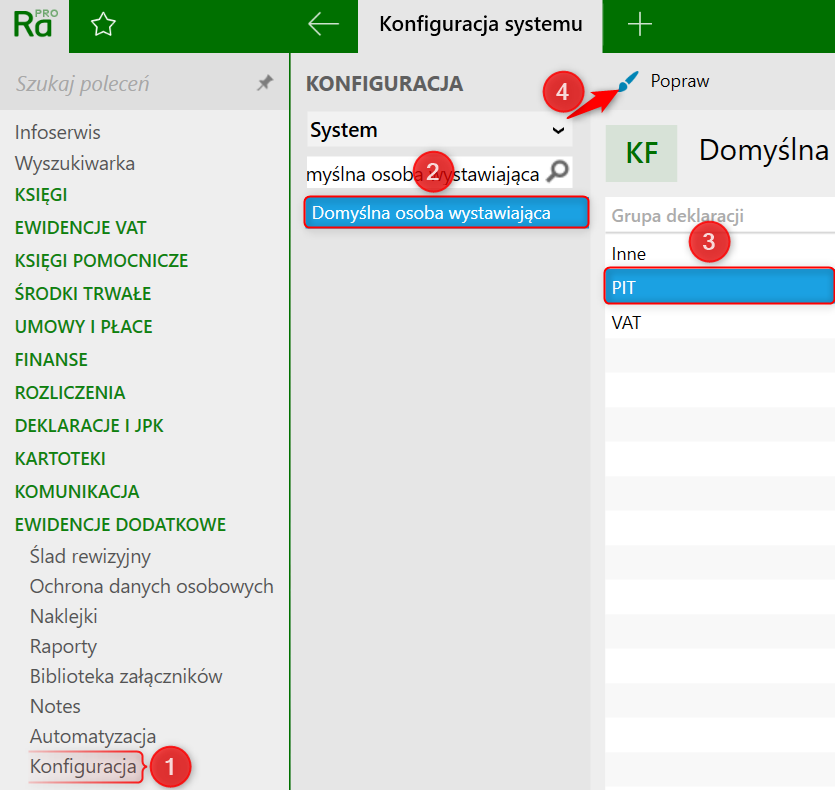Open Konfiguracja in the sidebar
The width and height of the screenshot is (835, 790).
tap(84, 767)
